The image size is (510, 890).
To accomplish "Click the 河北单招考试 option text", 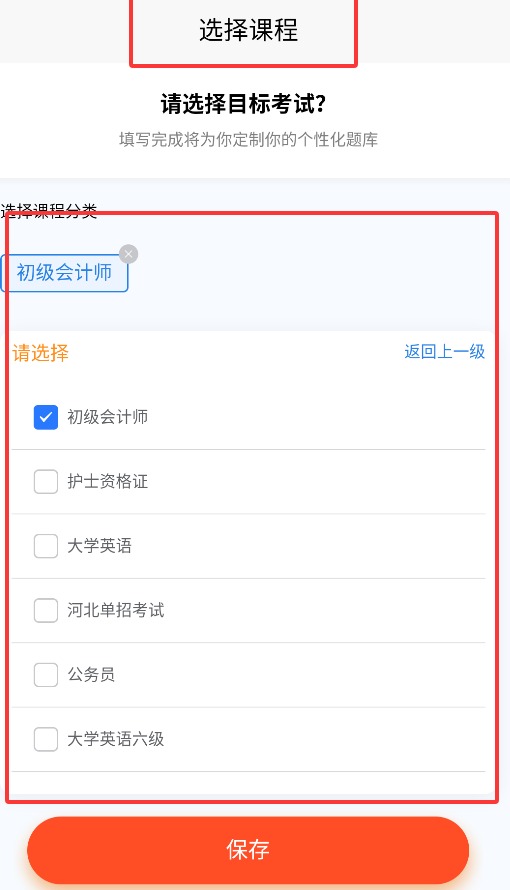I will 116,610.
